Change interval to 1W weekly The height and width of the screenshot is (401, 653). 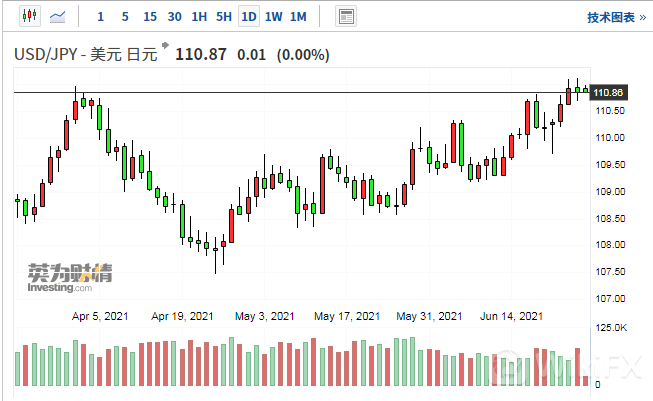(273, 17)
